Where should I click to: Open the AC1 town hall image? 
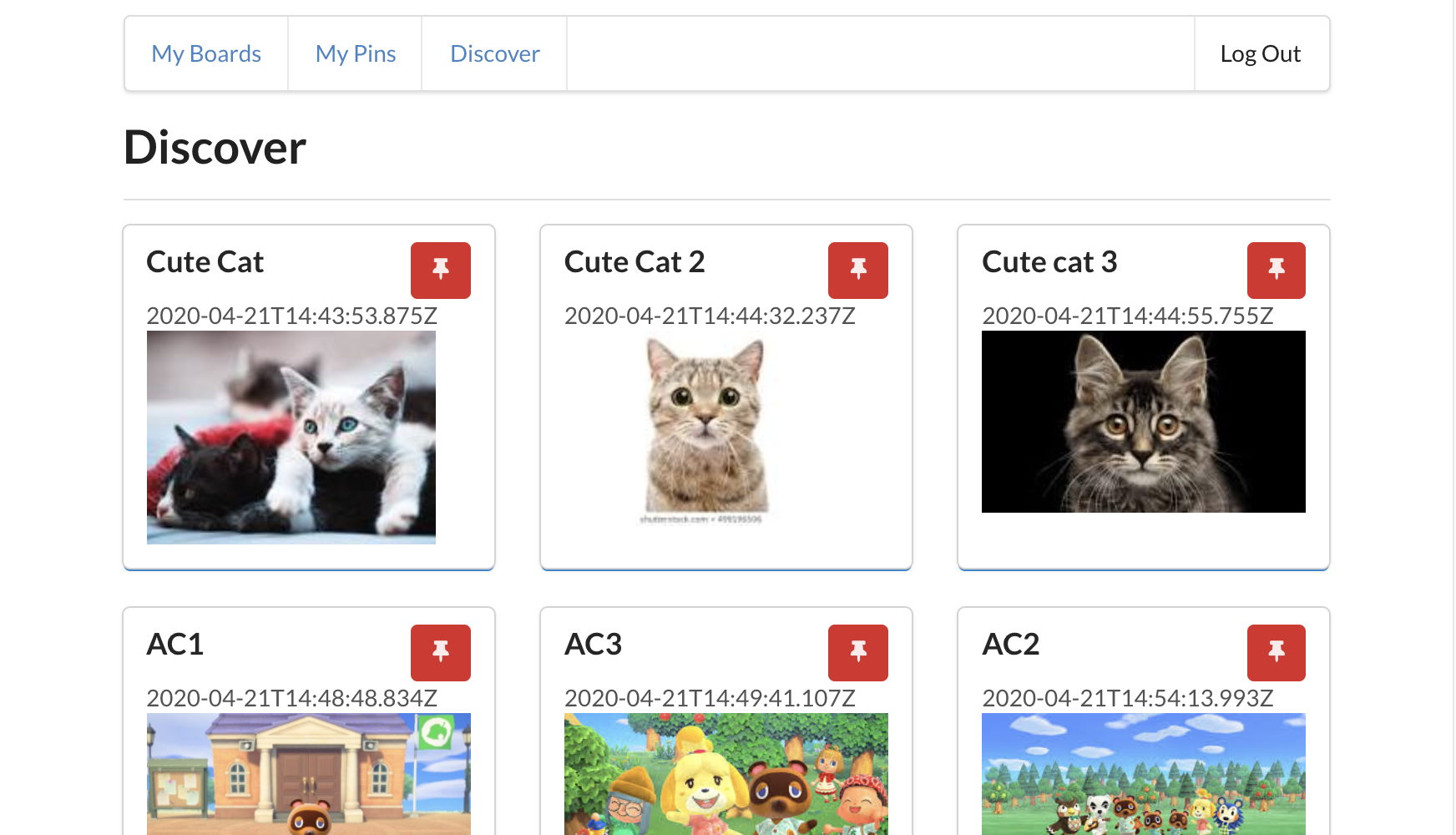point(309,774)
